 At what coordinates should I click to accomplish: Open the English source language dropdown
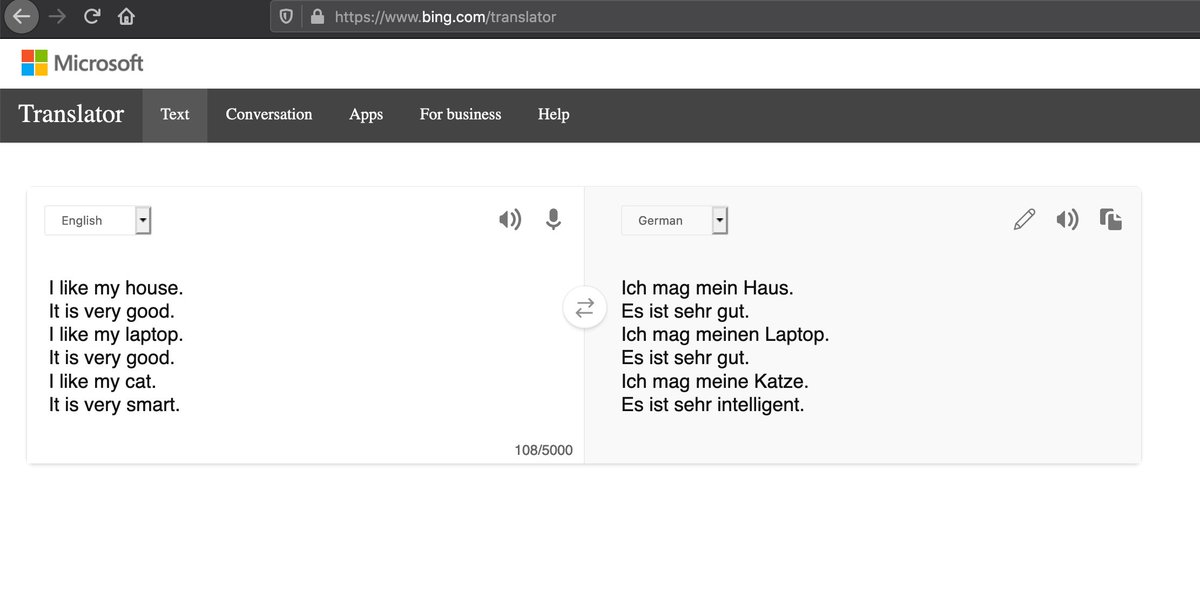click(98, 220)
